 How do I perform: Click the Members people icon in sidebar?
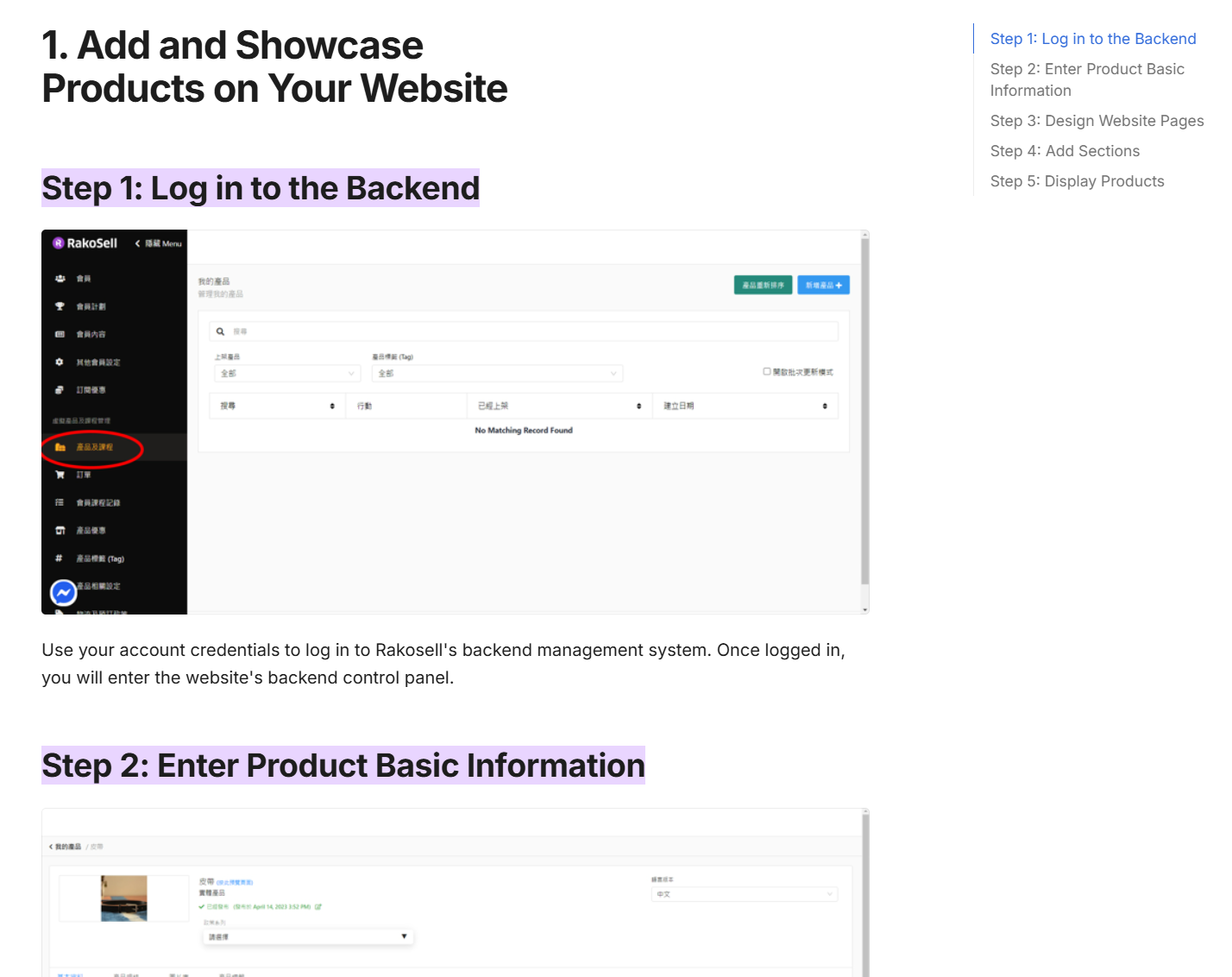(x=60, y=279)
